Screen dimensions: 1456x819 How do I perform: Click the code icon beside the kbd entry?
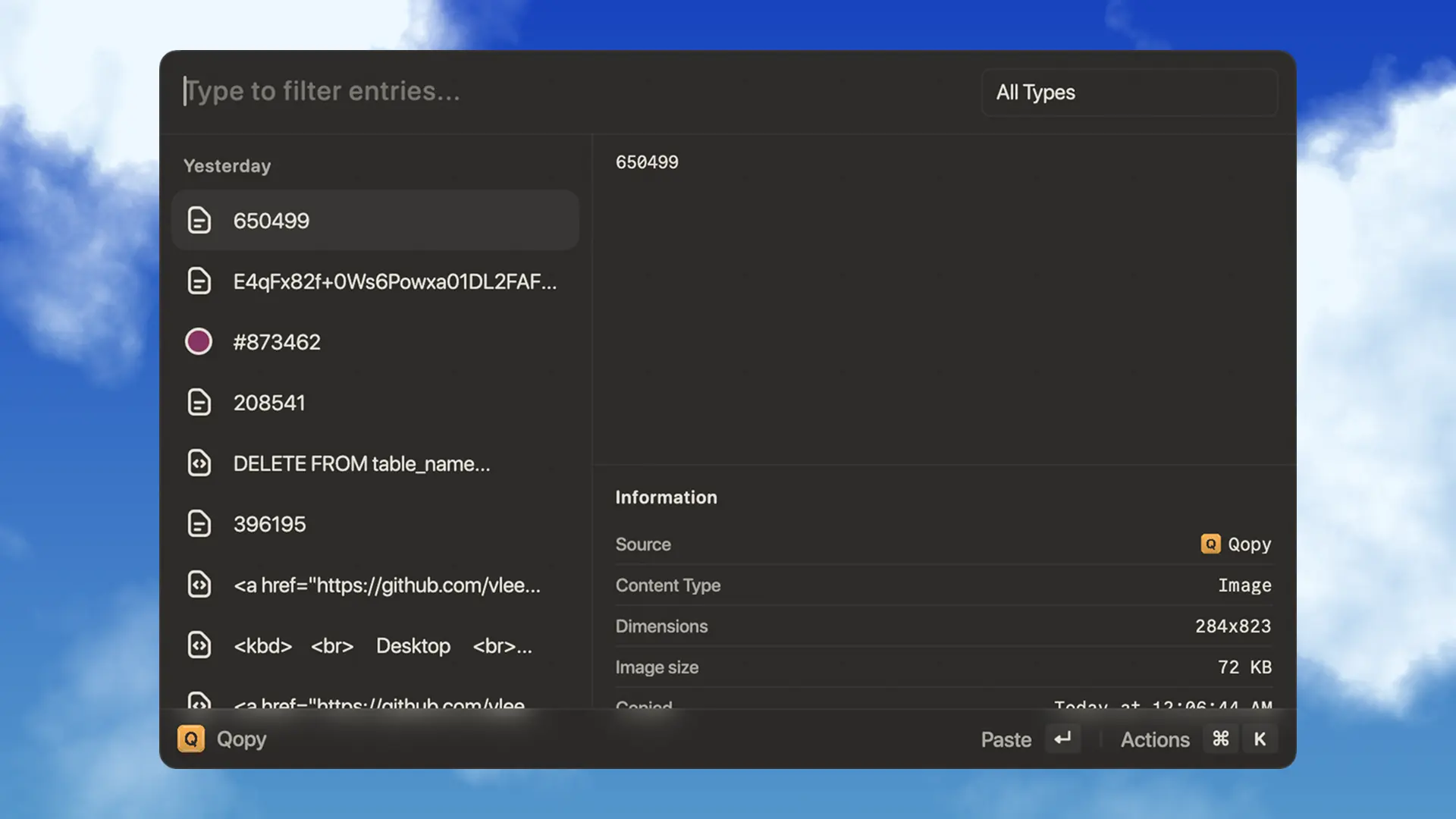point(199,645)
